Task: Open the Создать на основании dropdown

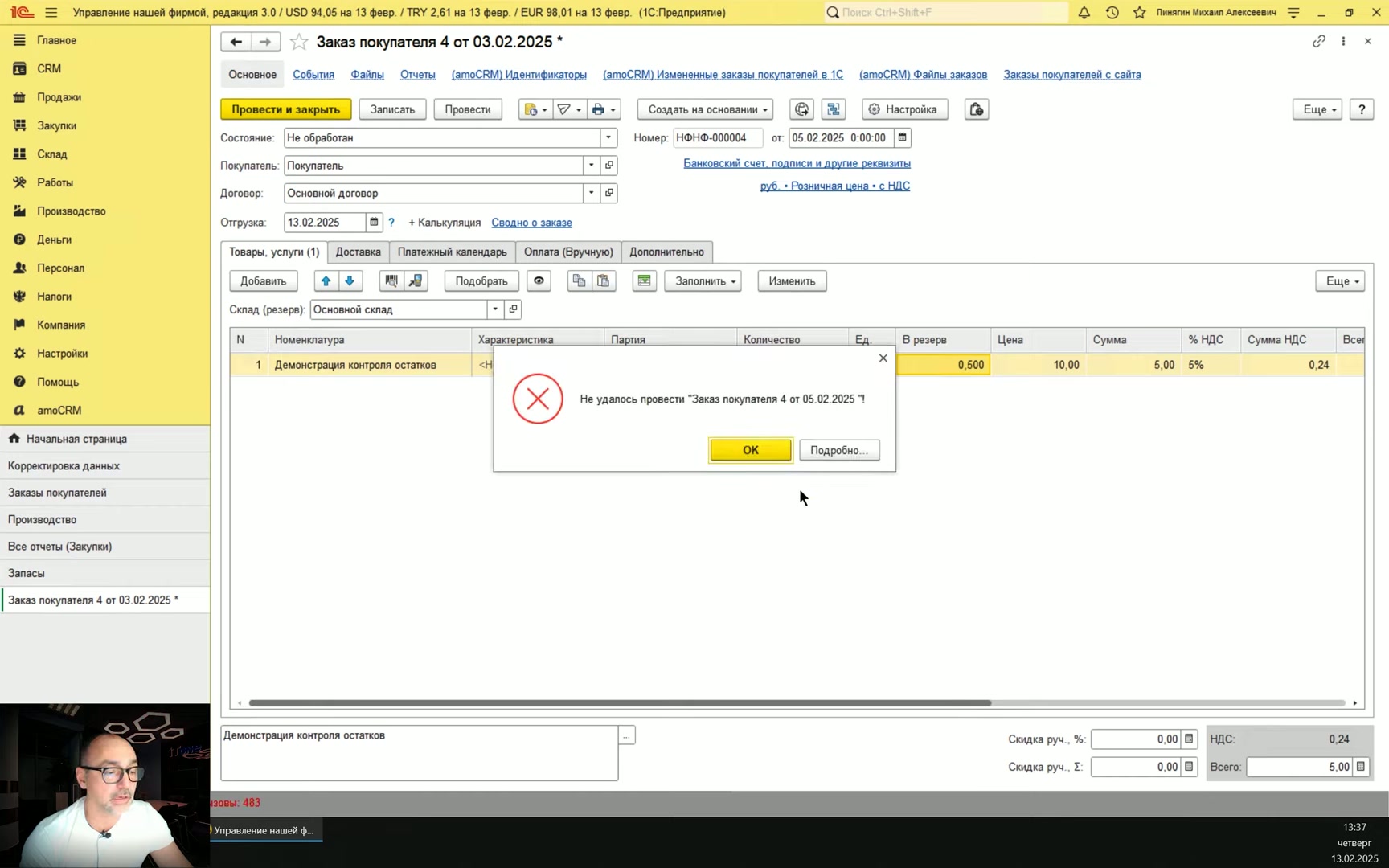Action: (705, 109)
